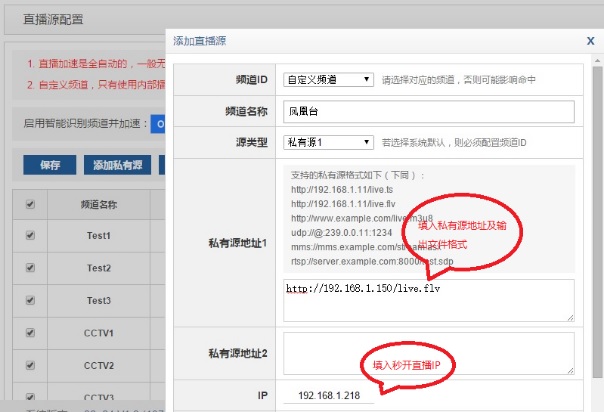
Task: Click the example text udp://@:239.0.0.11:1234
Action: [x=341, y=233]
